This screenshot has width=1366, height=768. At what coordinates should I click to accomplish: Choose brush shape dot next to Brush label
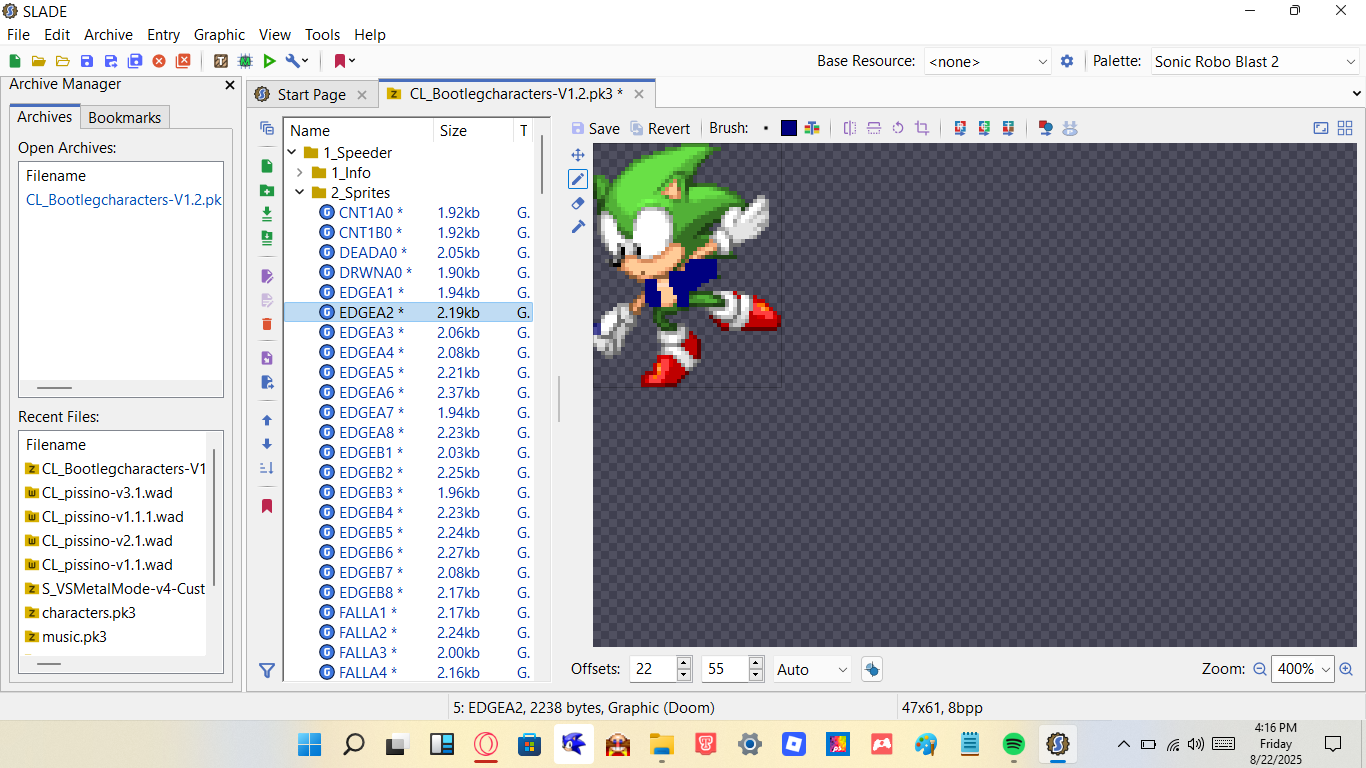(x=766, y=128)
